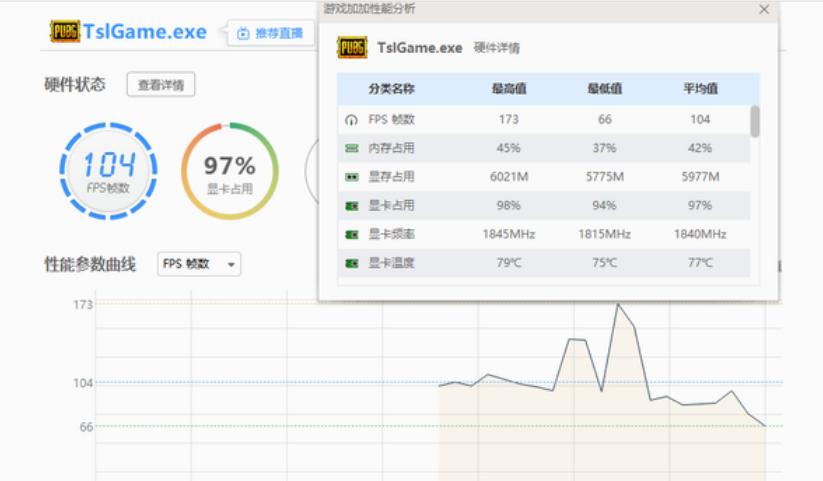Select the FPS 帧数 row label
823x481 pixels.
tap(392, 120)
